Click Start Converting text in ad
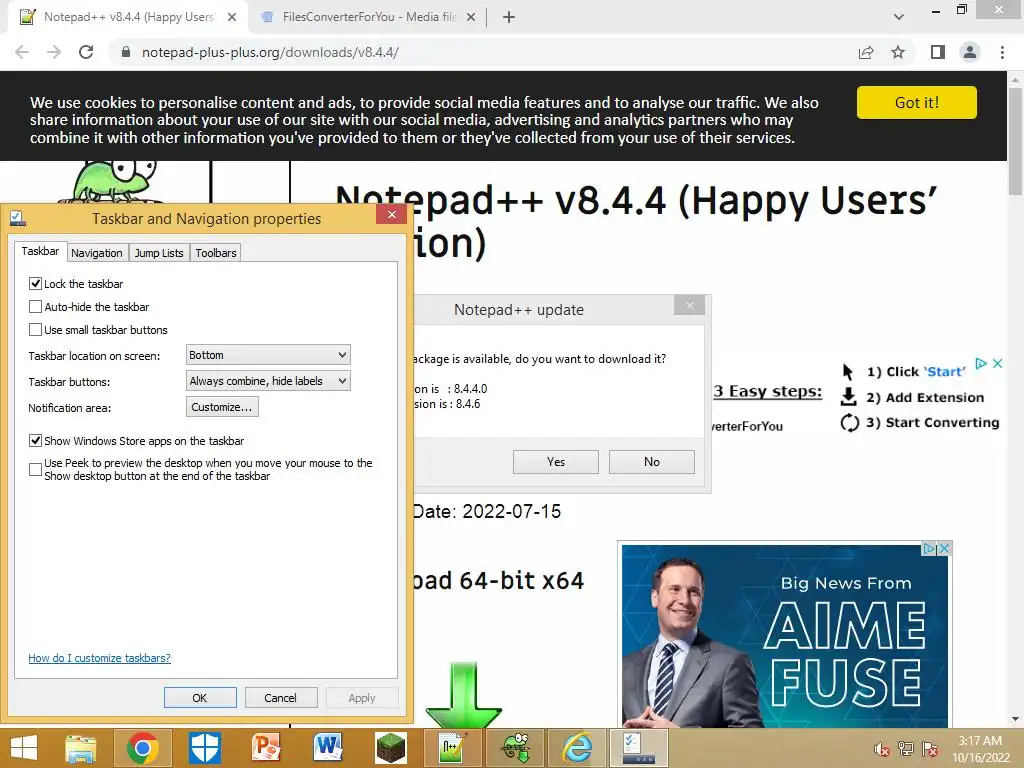The height and width of the screenshot is (768, 1024). pos(942,423)
